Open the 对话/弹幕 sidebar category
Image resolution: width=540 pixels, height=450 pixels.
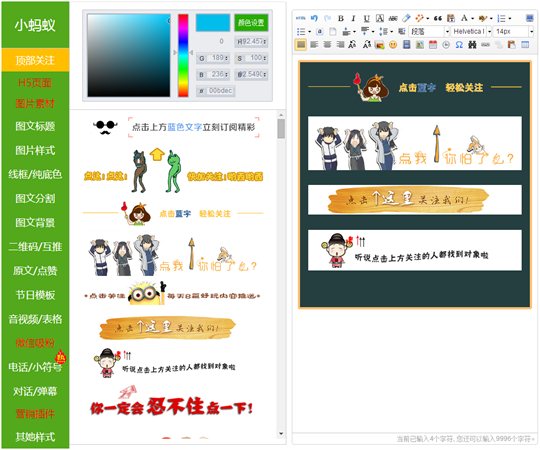coord(35,391)
